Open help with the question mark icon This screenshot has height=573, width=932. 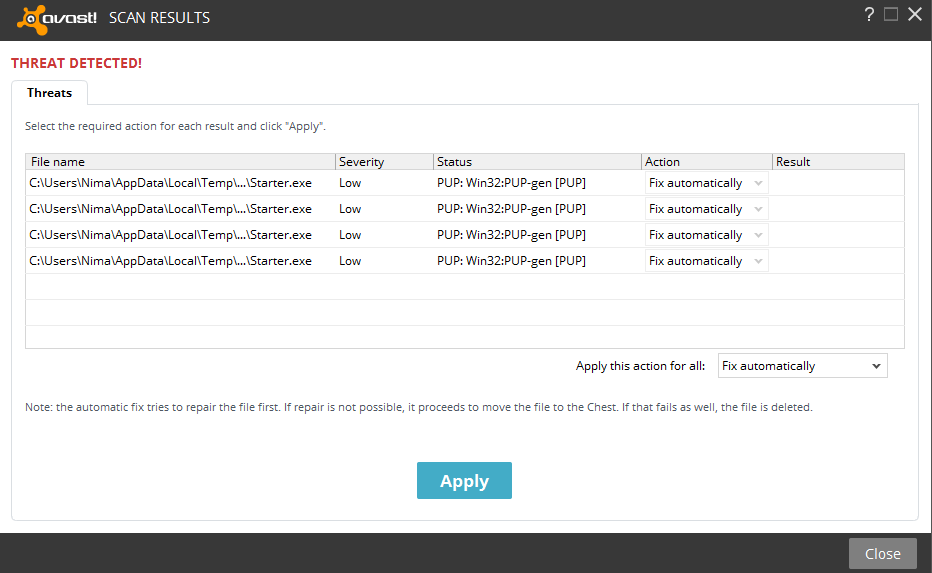(x=869, y=14)
